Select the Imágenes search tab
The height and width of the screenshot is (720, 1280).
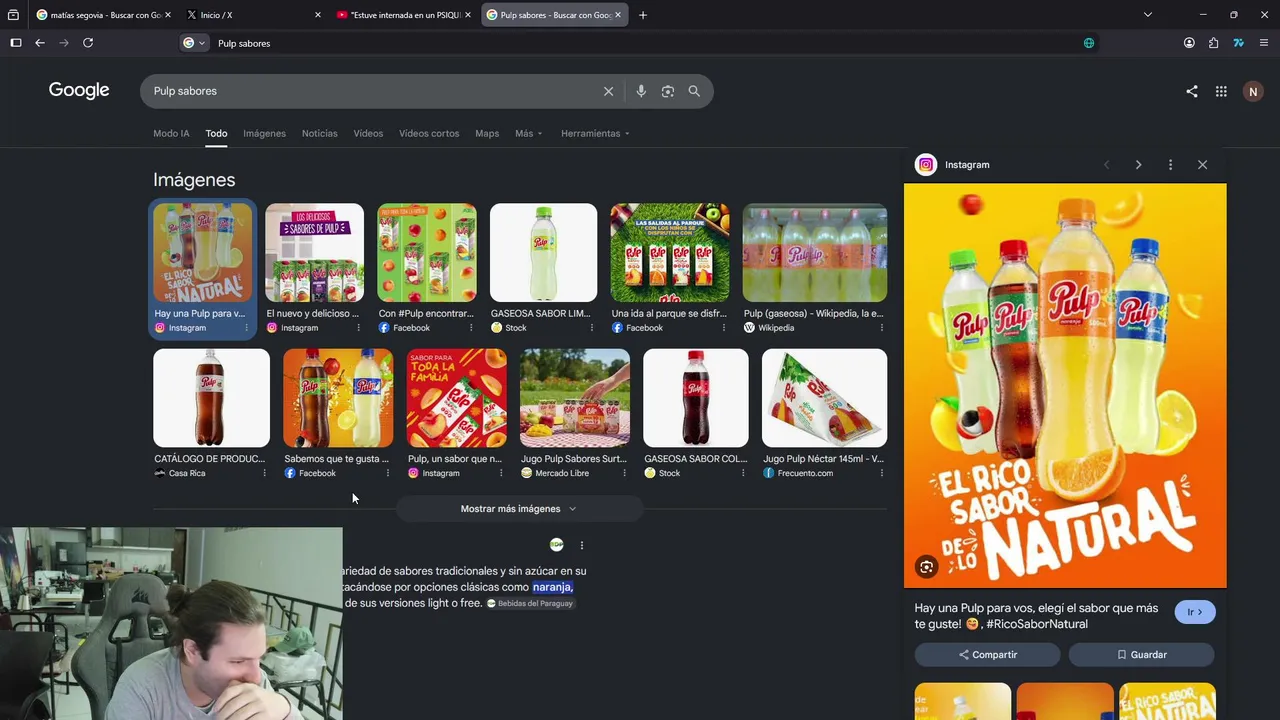[x=264, y=133]
